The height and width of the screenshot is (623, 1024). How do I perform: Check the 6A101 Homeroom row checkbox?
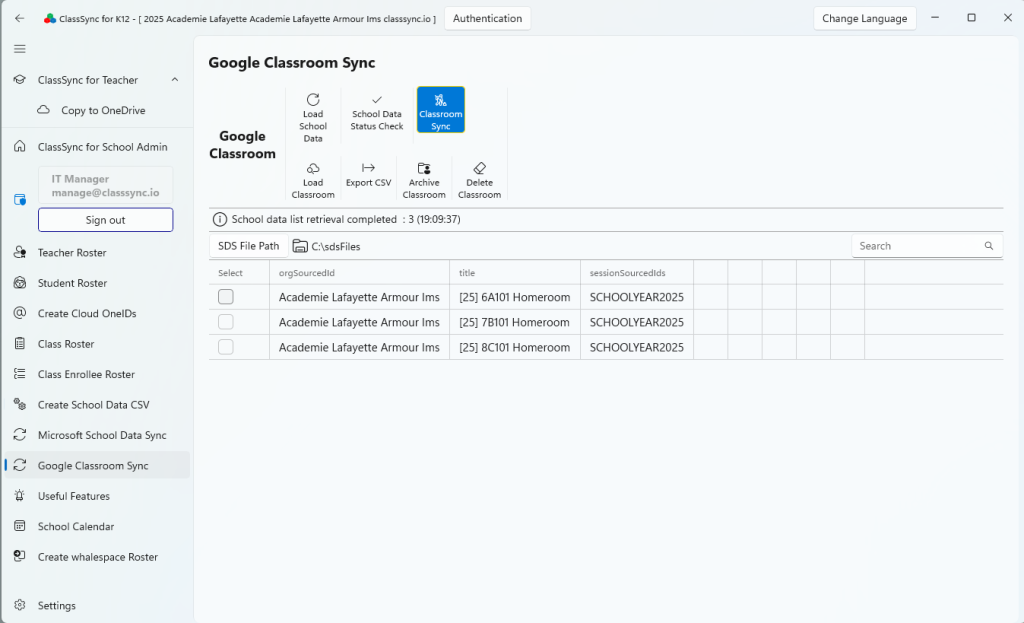point(226,296)
